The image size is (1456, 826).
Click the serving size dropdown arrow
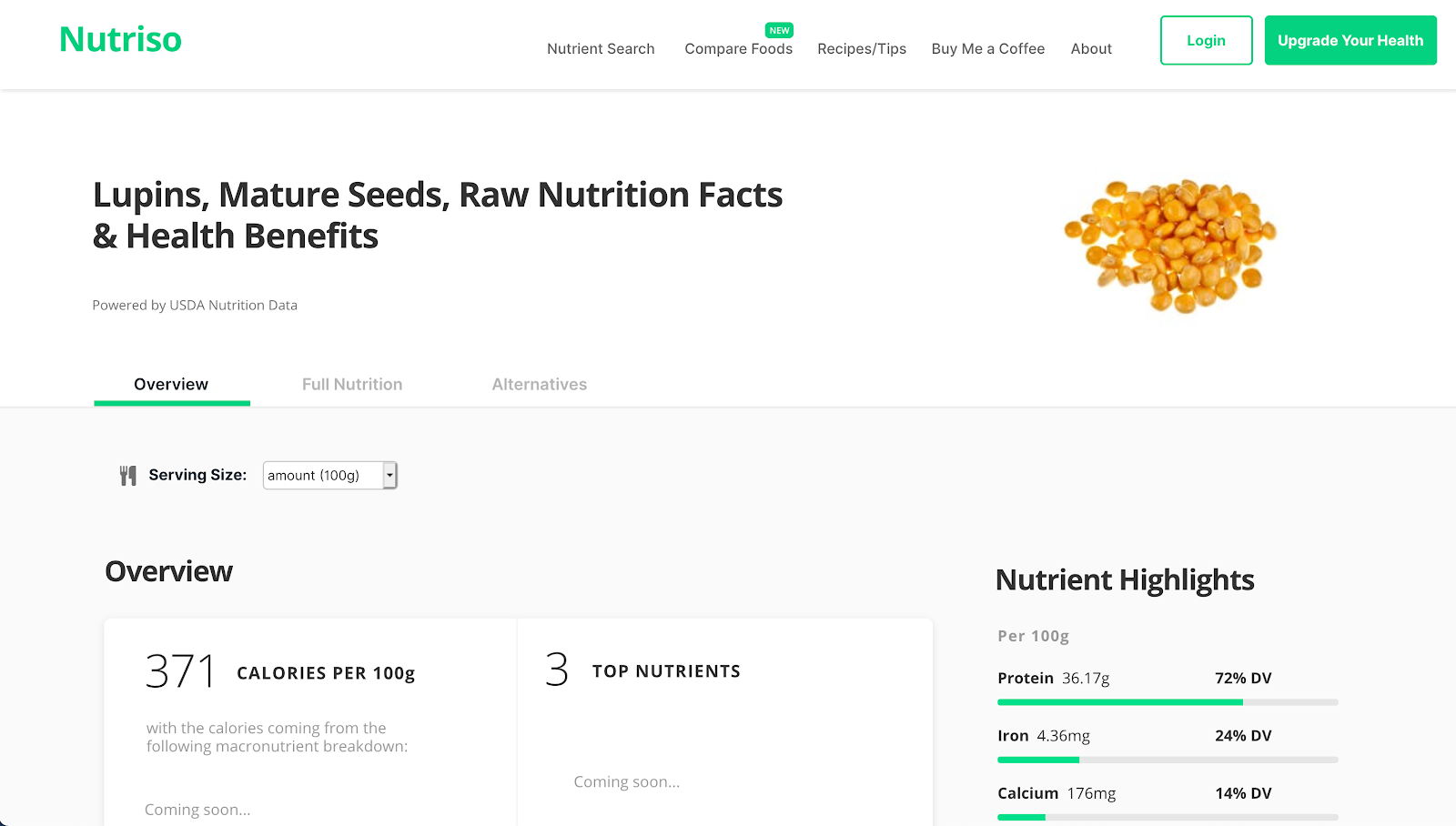389,475
